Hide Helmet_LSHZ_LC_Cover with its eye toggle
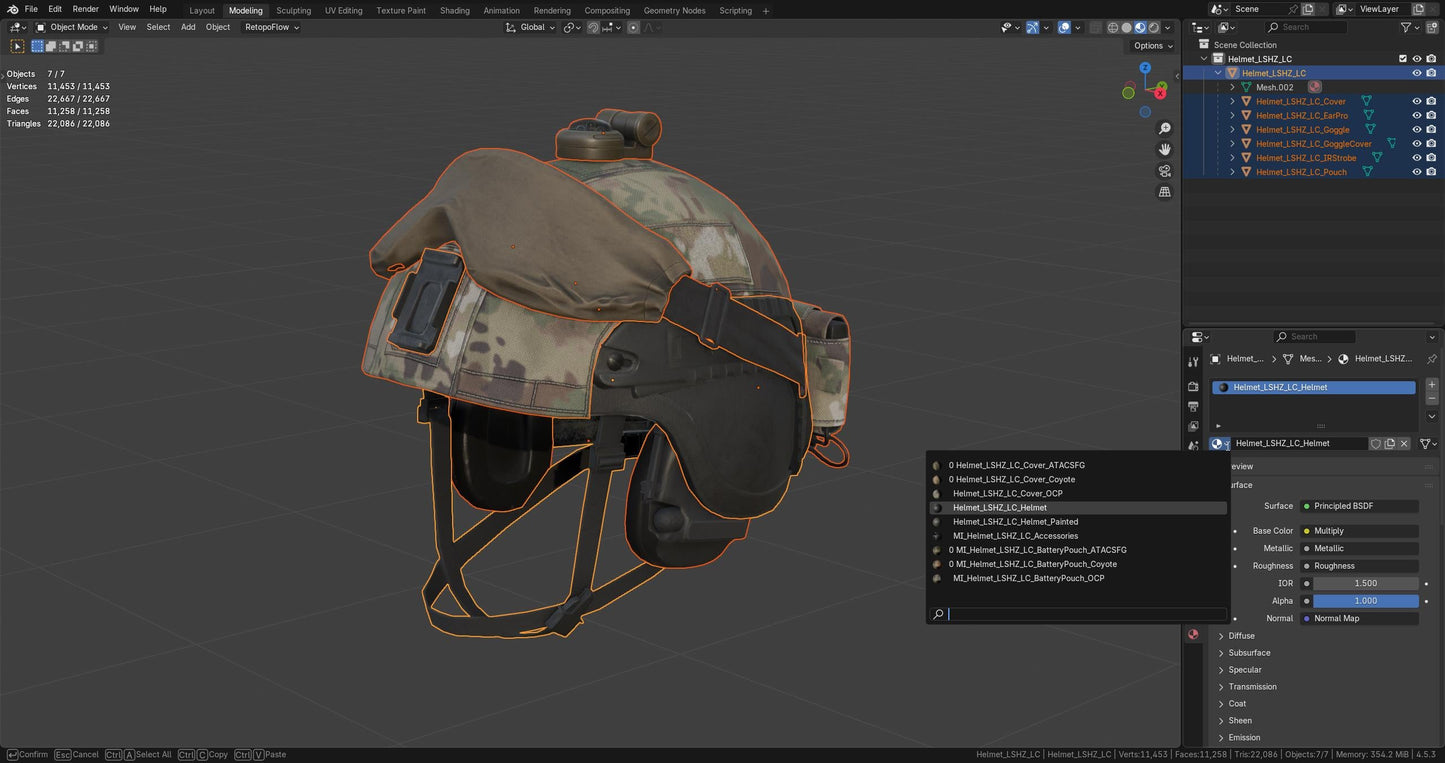The height and width of the screenshot is (763, 1445). (x=1416, y=101)
